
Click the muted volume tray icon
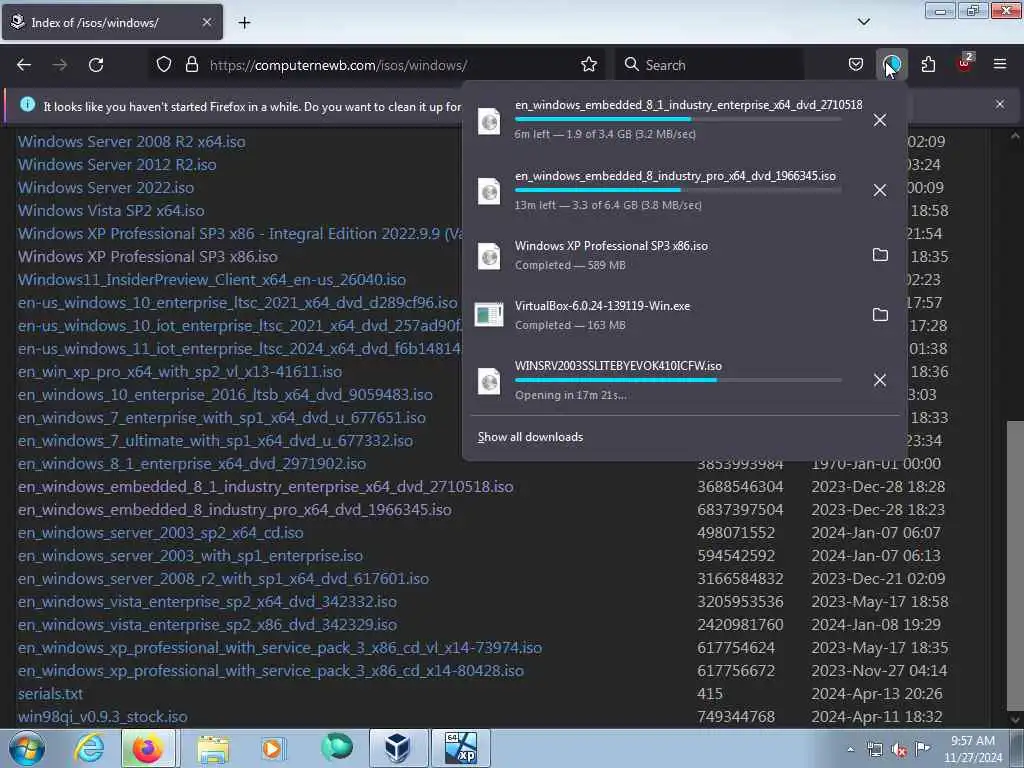click(899, 750)
